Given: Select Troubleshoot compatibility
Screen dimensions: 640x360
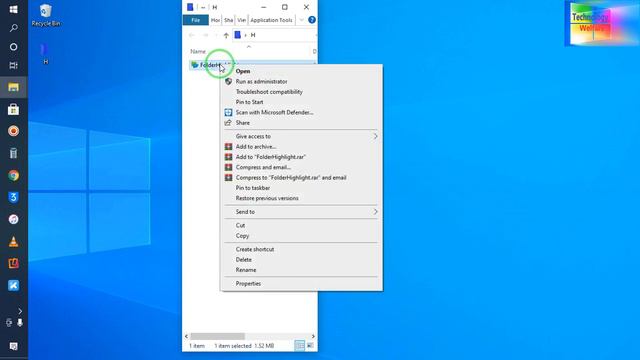Looking at the screenshot, I should (x=269, y=92).
